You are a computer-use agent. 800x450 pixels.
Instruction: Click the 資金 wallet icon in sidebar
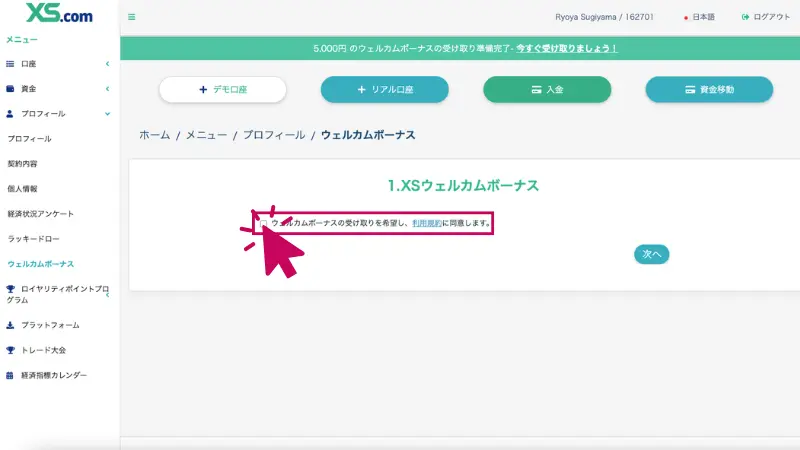[x=10, y=89]
